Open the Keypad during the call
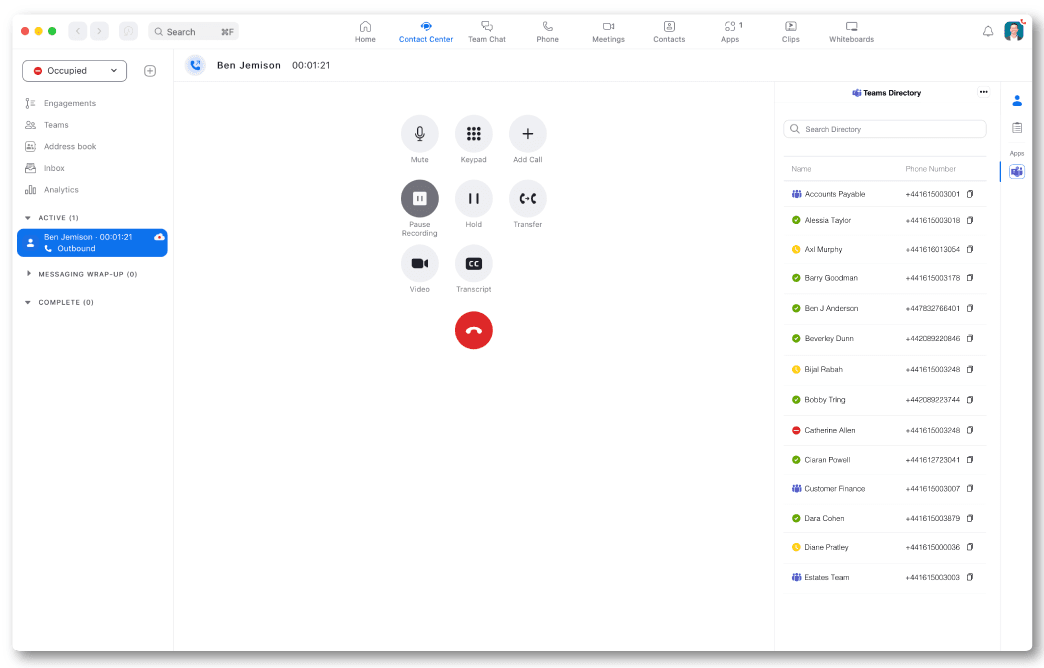Viewport: 1044px width, 668px height. point(473,133)
